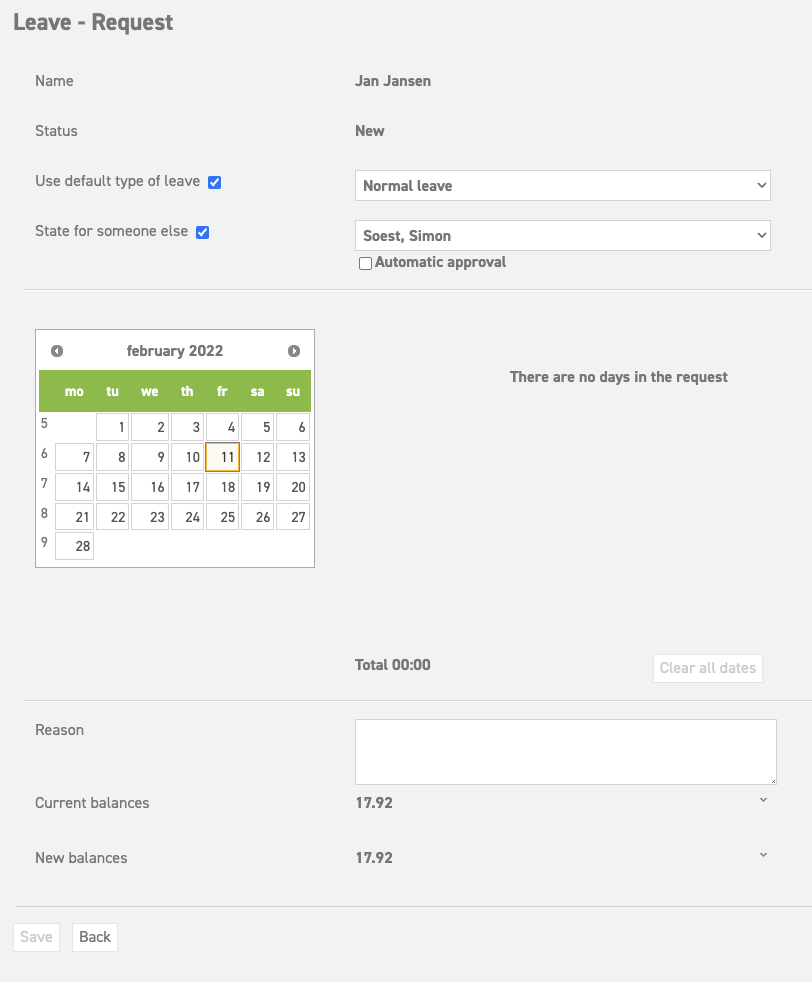Select February 28 on the calendar
Image resolution: width=812 pixels, height=982 pixels.
tap(76, 546)
